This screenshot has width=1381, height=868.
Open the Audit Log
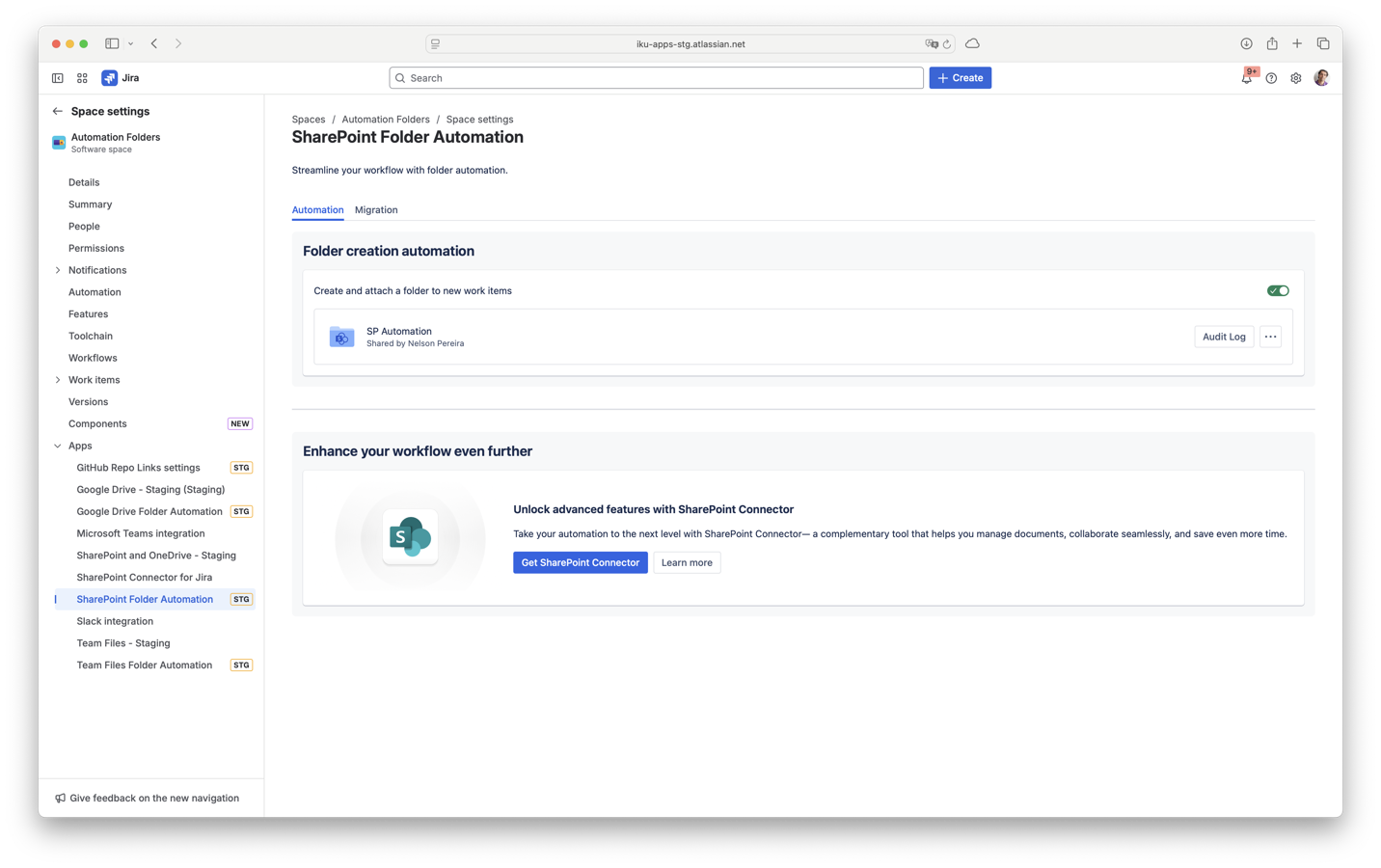coord(1223,336)
